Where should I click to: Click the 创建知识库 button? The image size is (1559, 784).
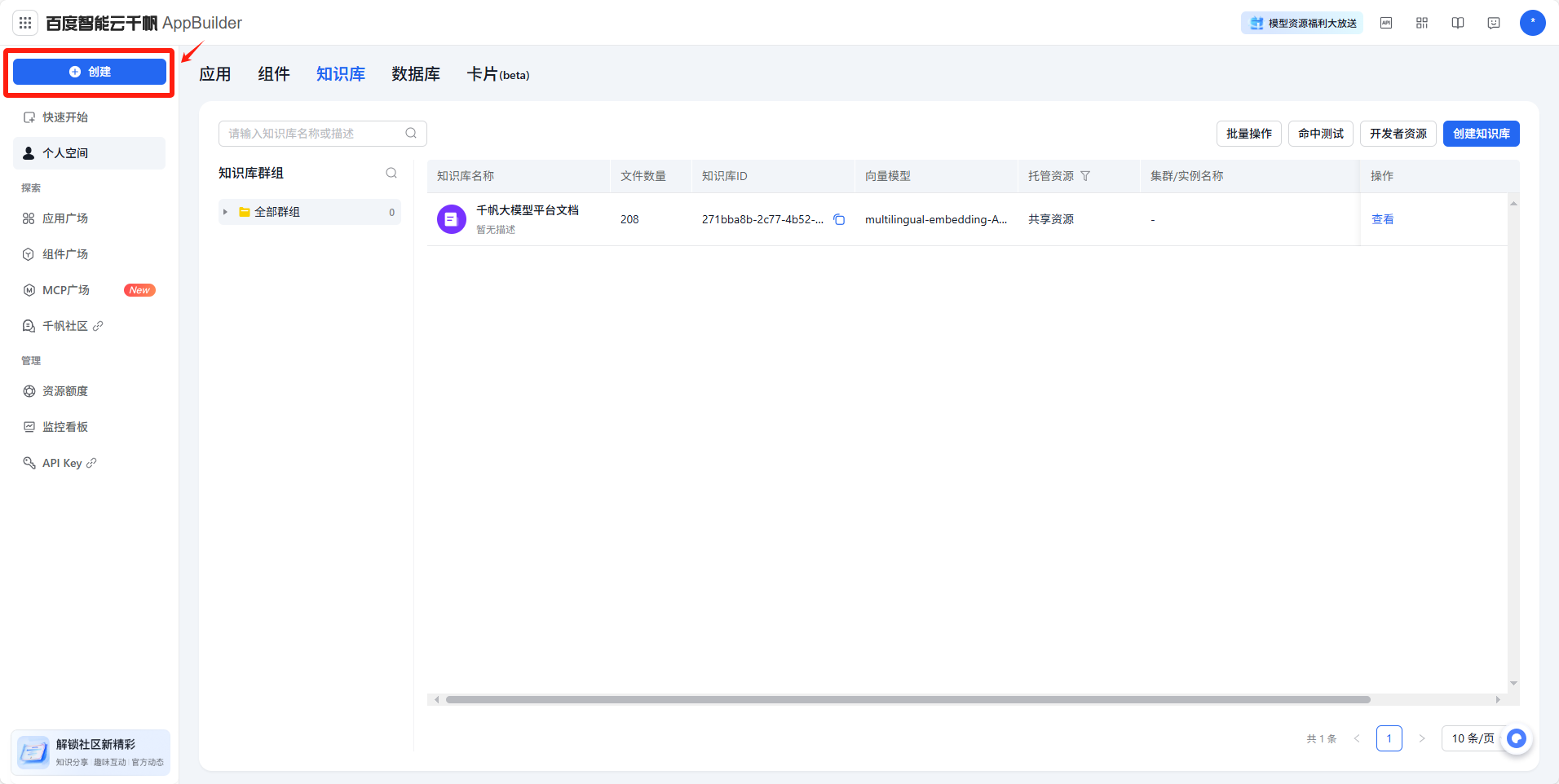point(1481,134)
